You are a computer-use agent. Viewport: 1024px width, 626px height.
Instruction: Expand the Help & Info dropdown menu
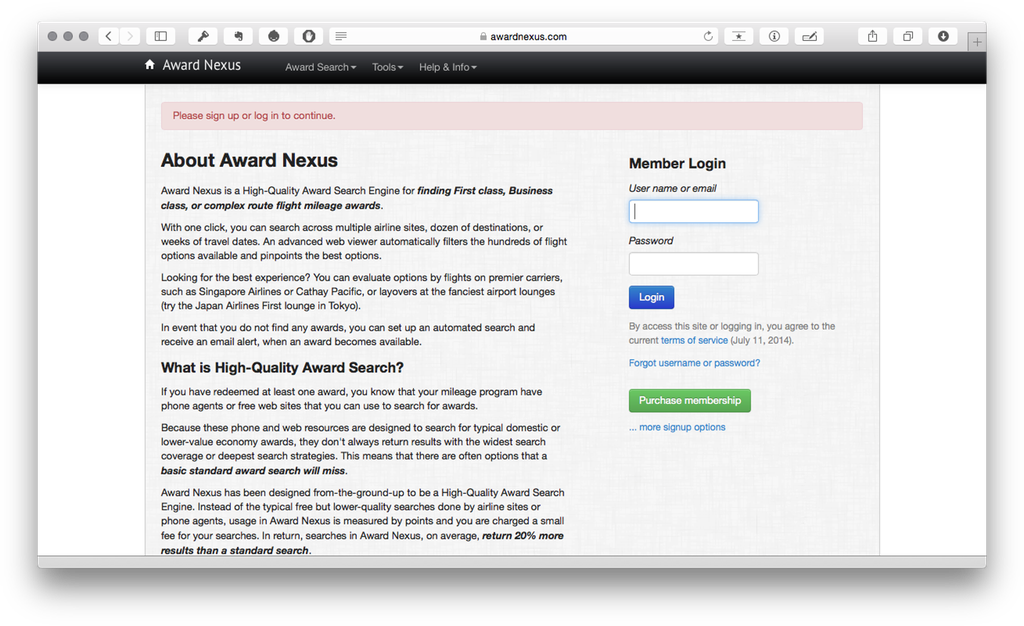[x=448, y=67]
